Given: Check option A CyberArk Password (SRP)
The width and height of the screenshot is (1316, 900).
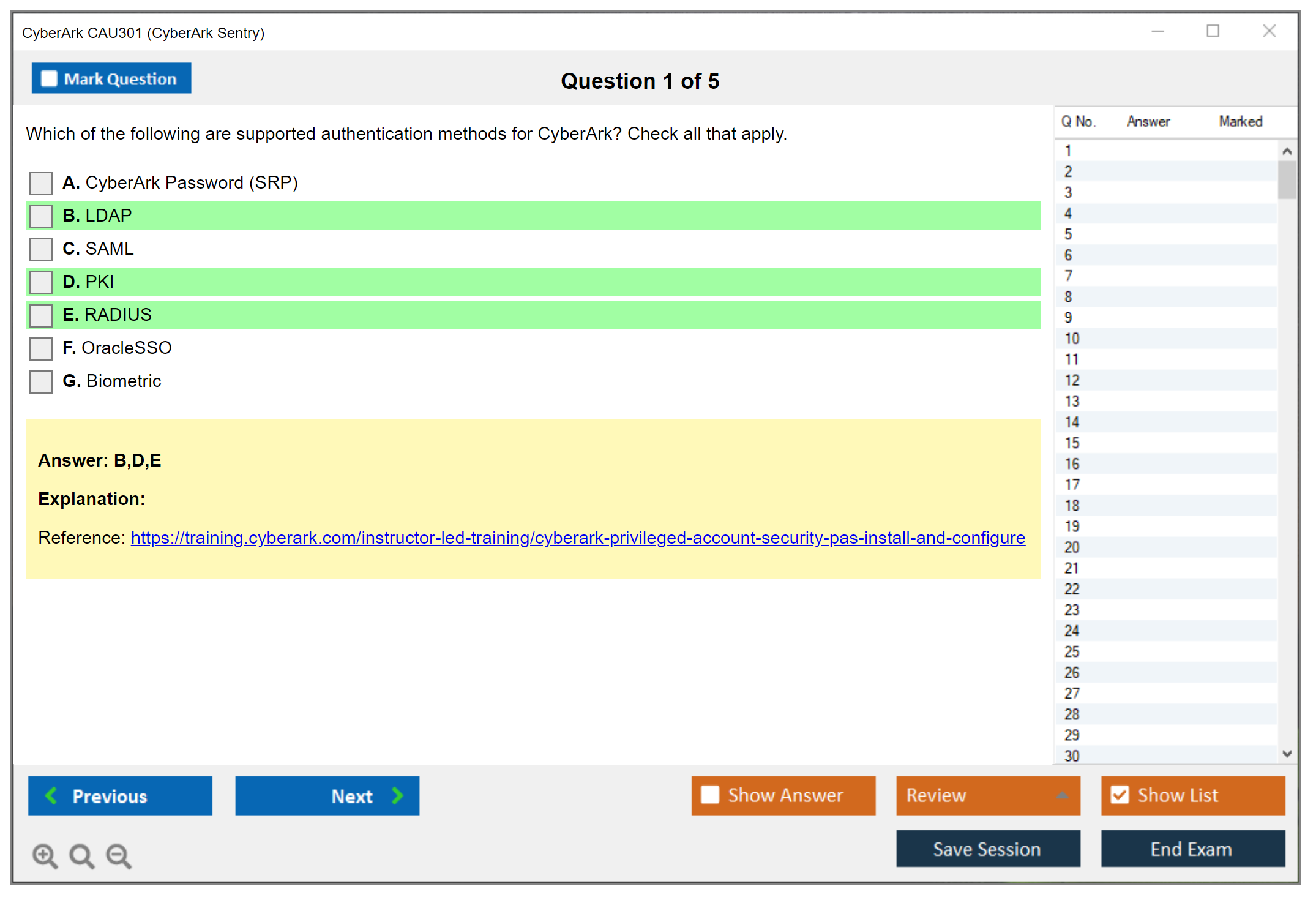Looking at the screenshot, I should [x=41, y=183].
